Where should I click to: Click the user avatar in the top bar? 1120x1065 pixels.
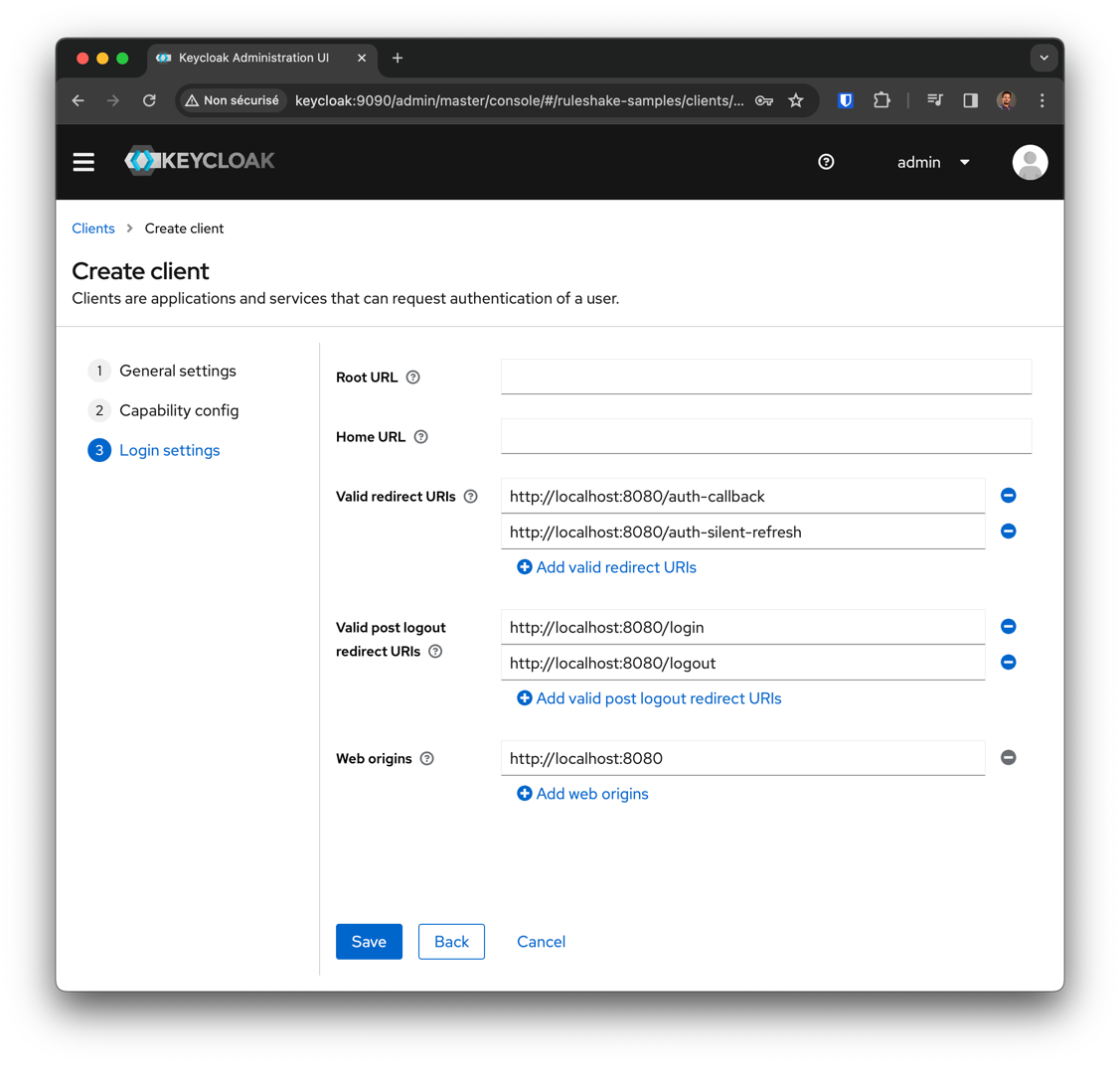point(1030,162)
